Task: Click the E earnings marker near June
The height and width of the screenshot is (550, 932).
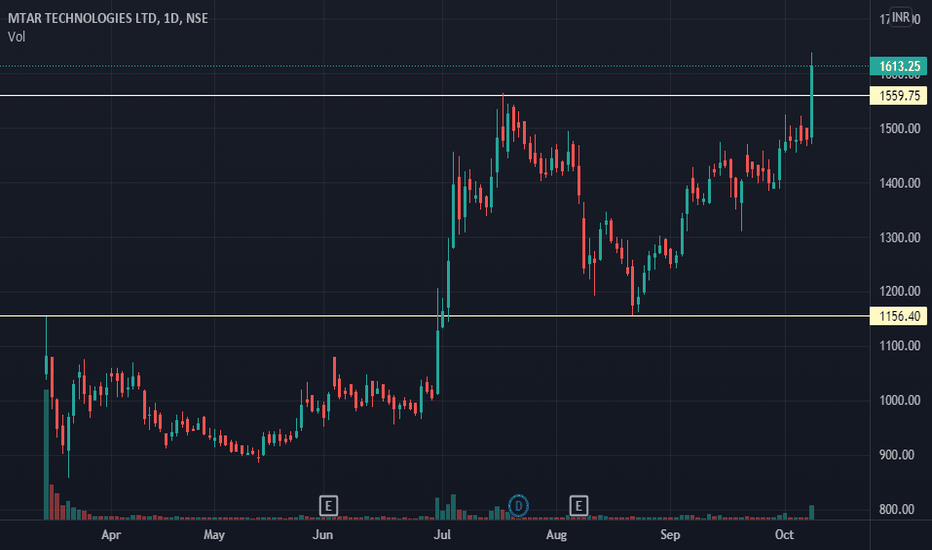Action: click(328, 506)
